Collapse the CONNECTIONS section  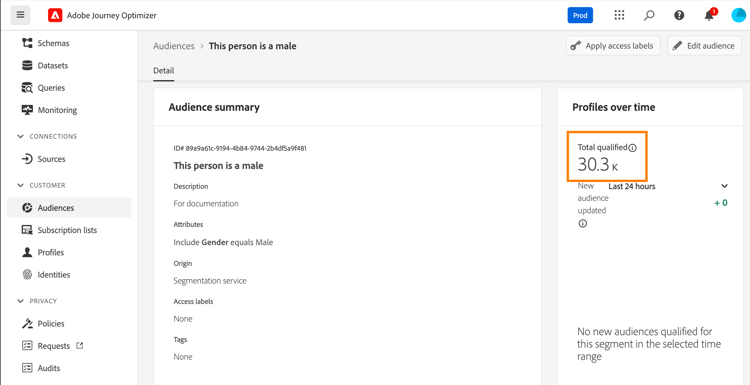click(20, 136)
